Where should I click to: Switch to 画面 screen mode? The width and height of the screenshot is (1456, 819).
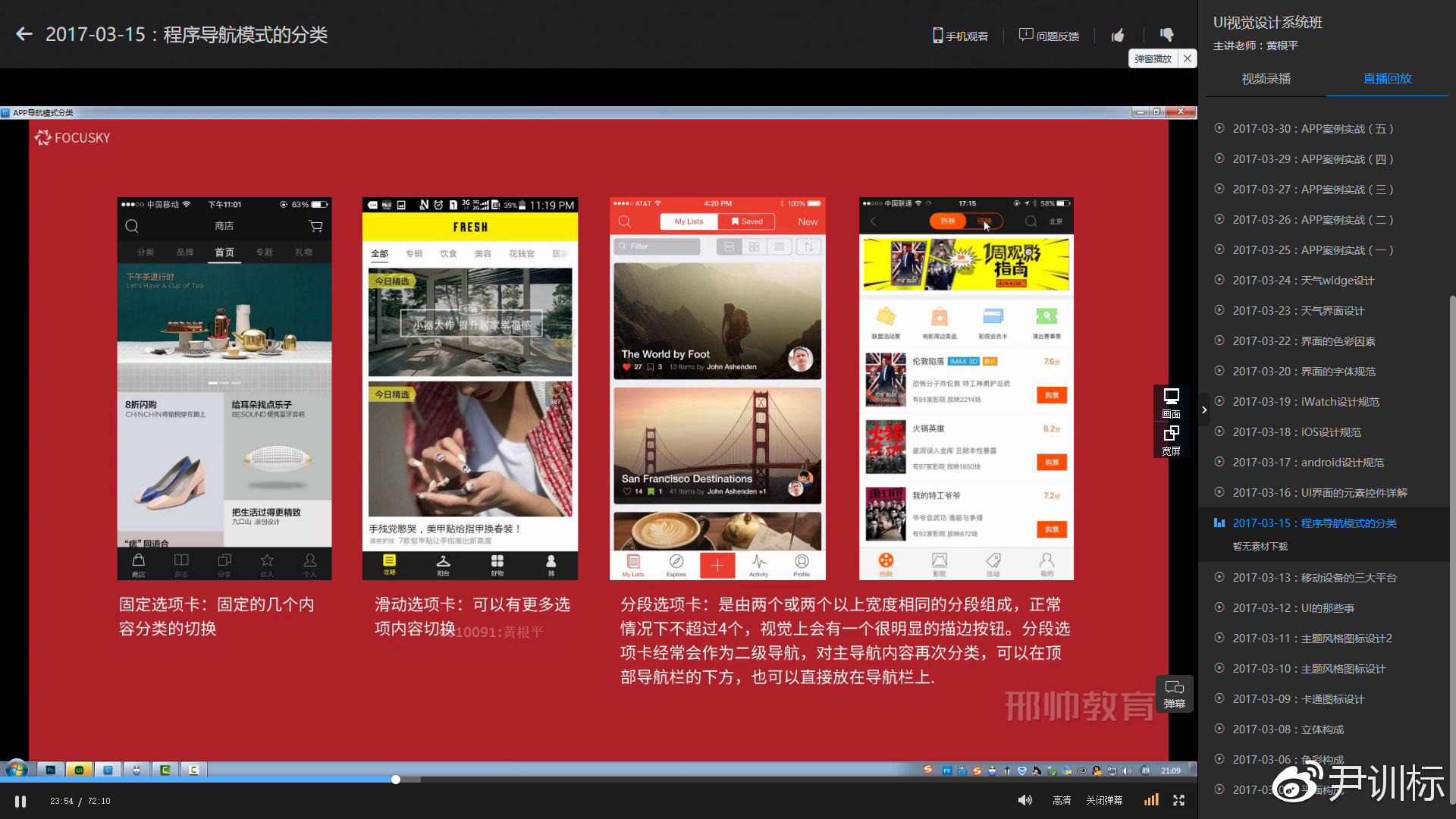(1171, 403)
